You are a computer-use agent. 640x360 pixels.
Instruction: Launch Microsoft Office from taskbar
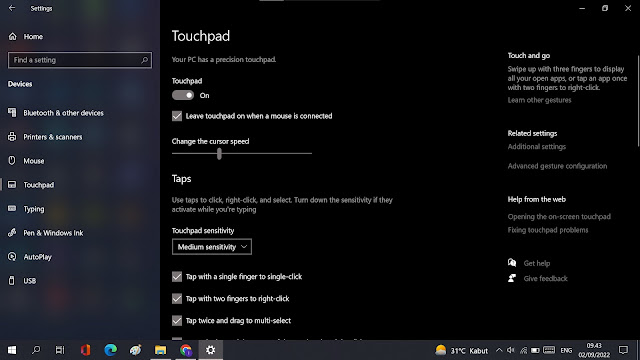coord(85,350)
